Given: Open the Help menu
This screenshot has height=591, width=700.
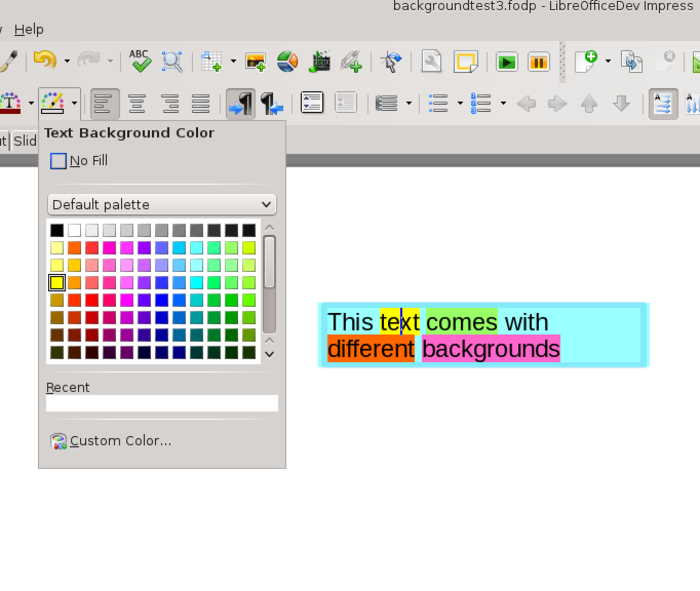Looking at the screenshot, I should tap(29, 29).
